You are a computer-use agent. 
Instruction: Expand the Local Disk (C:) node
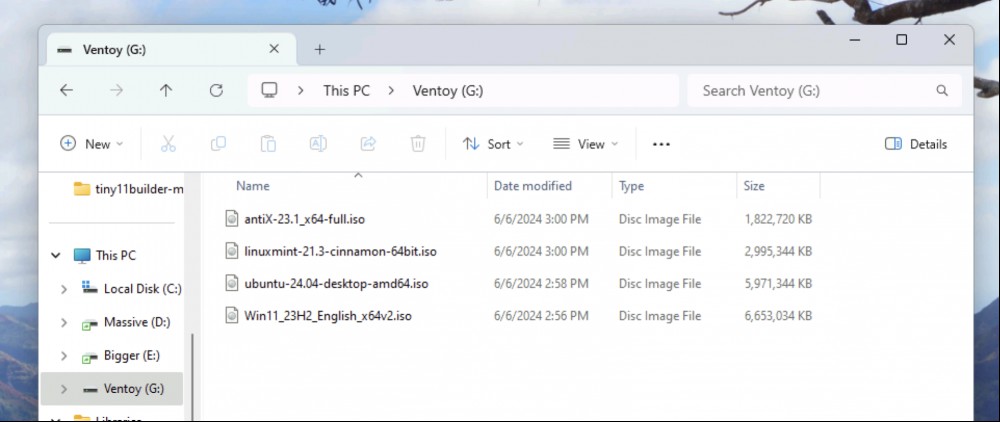[63, 289]
